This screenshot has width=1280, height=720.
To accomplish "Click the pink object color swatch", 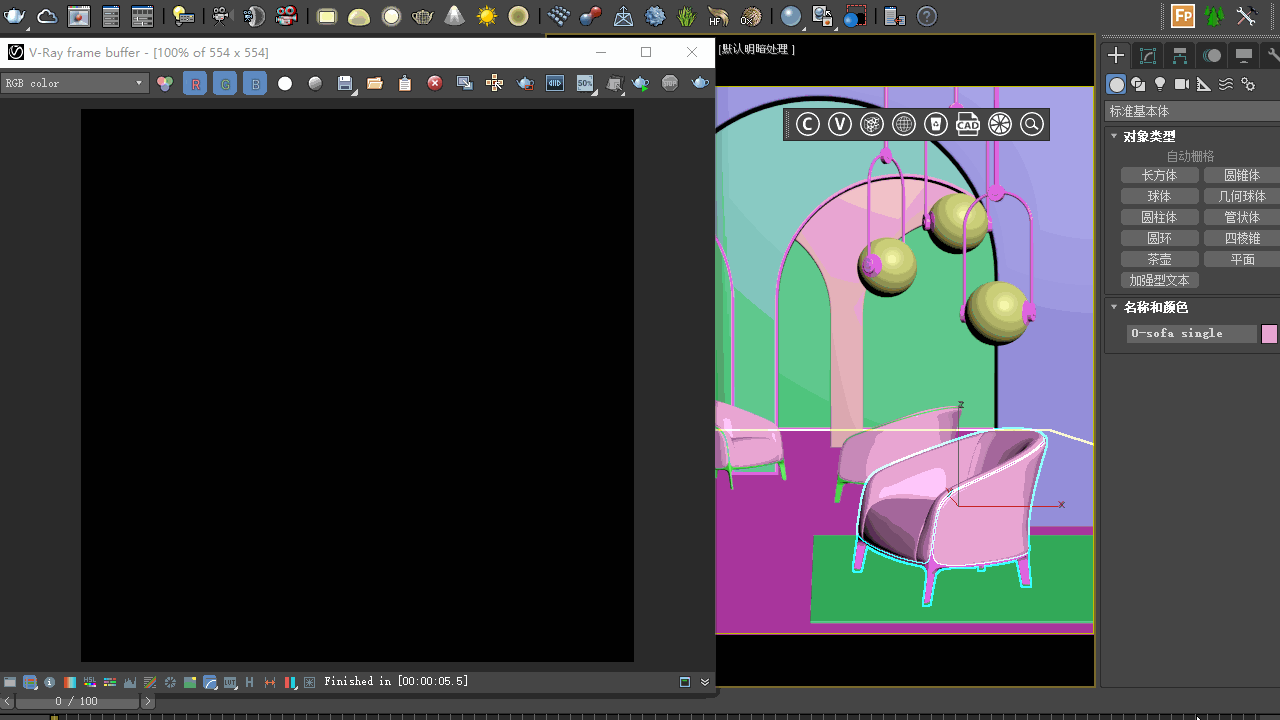I will click(x=1269, y=334).
